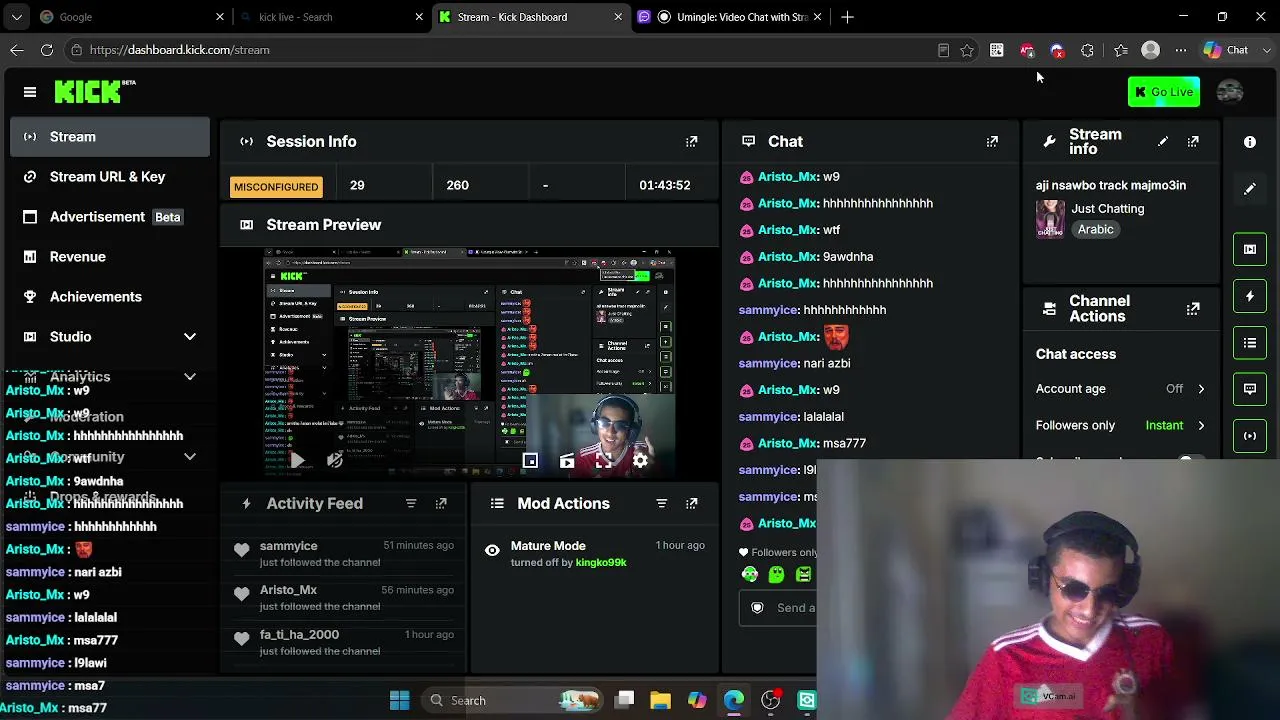Screen dimensions: 1280x720
Task: Open the user profile avatar menu
Action: tap(1230, 92)
